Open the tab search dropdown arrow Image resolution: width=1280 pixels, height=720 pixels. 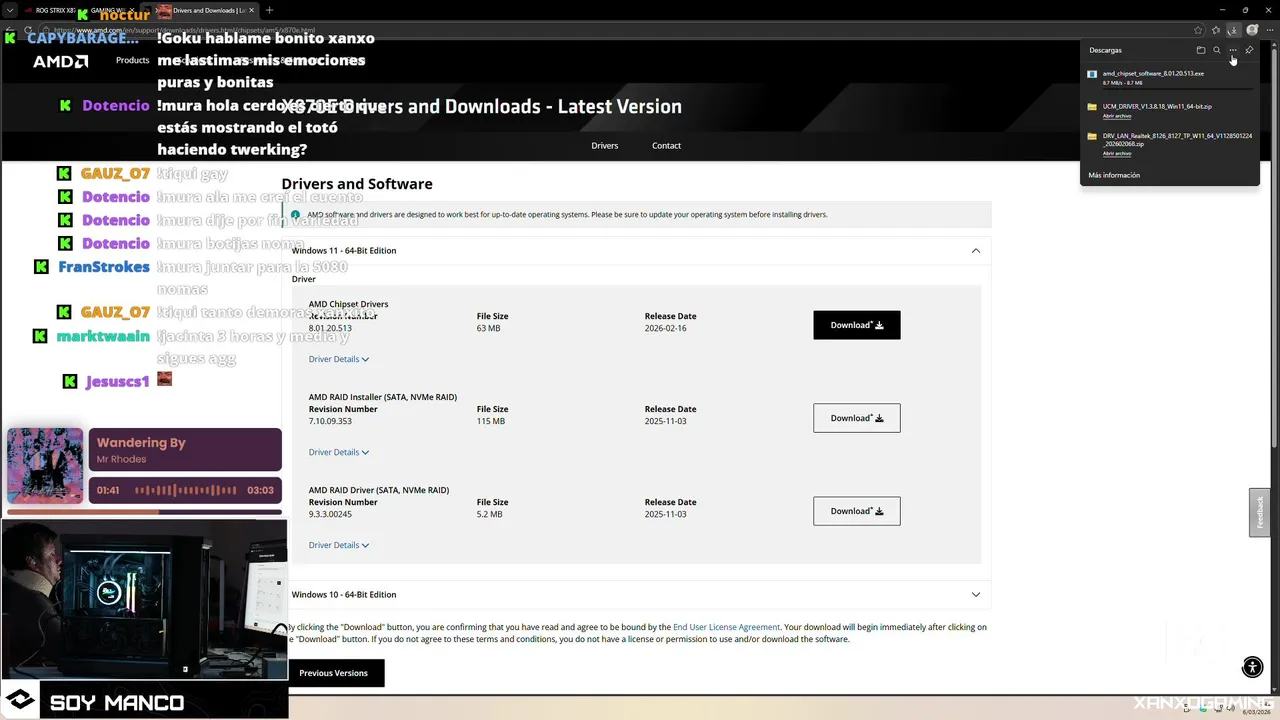point(9,10)
